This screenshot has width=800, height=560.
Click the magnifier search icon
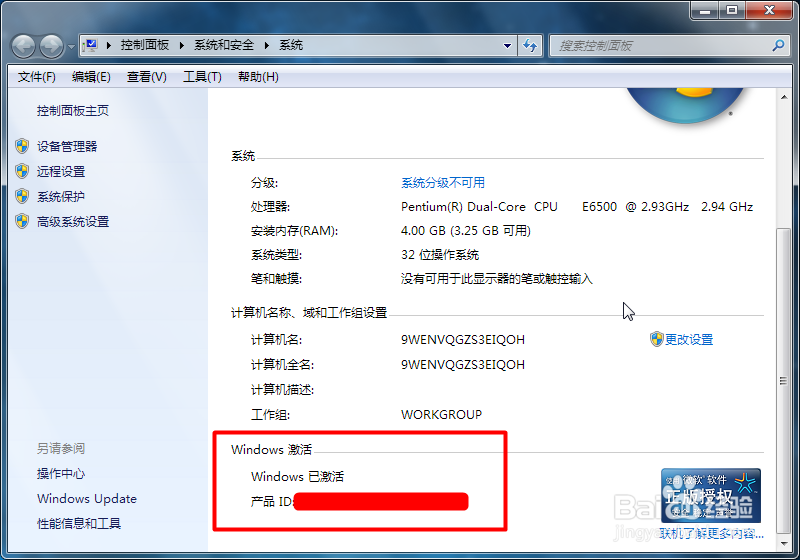[x=778, y=45]
